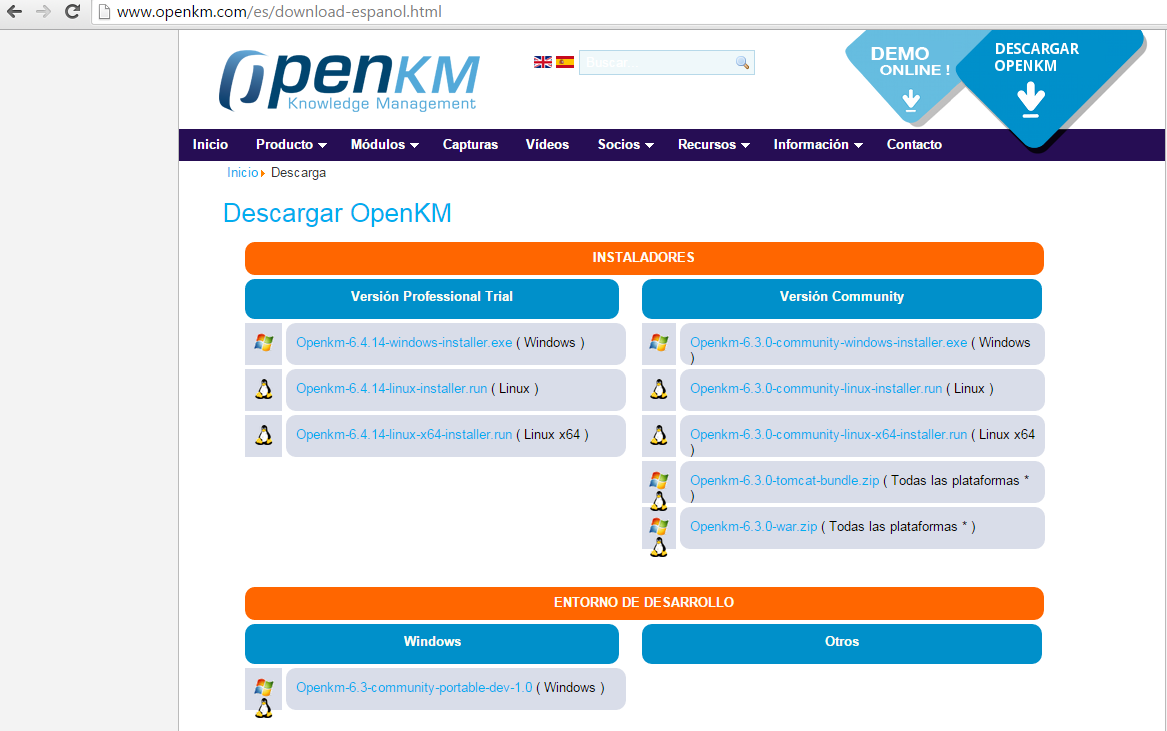Expand the Producto dropdown menu
The image size is (1167, 731).
(x=291, y=145)
